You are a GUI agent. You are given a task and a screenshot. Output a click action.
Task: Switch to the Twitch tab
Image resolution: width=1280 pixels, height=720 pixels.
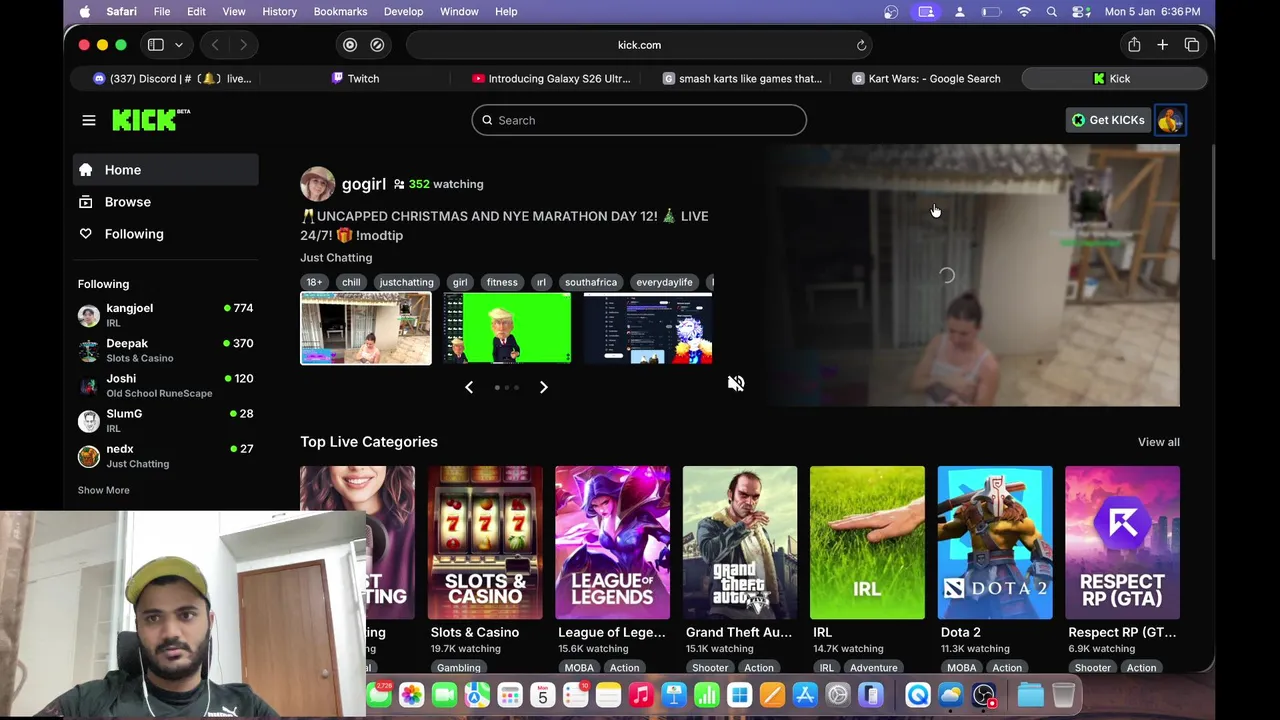click(x=356, y=78)
